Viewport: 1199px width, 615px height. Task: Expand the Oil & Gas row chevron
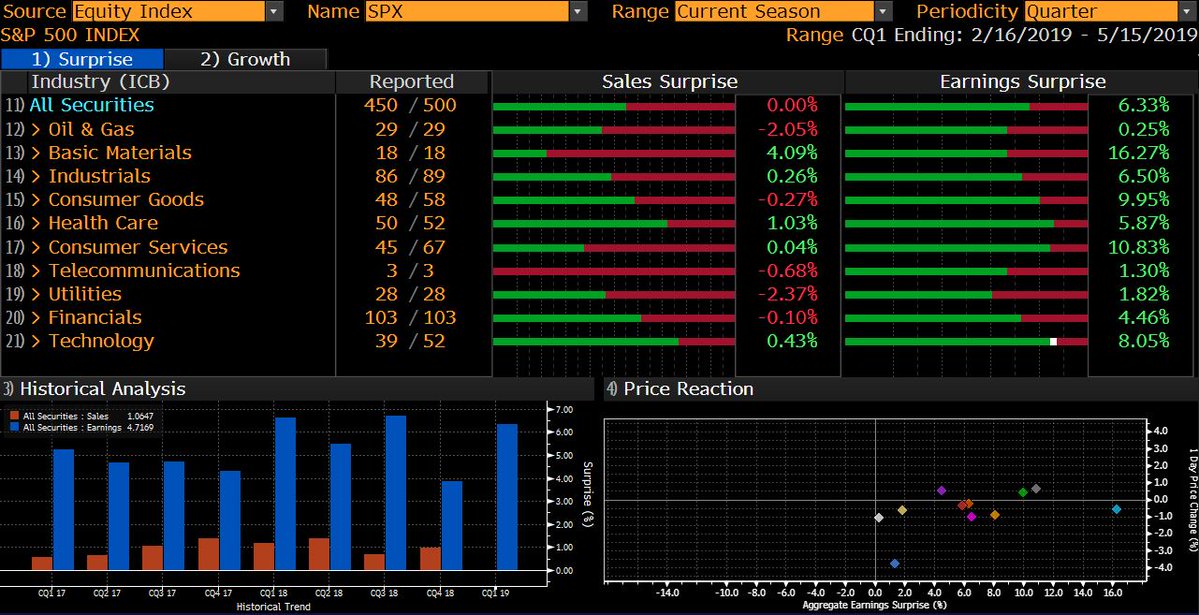[x=36, y=129]
